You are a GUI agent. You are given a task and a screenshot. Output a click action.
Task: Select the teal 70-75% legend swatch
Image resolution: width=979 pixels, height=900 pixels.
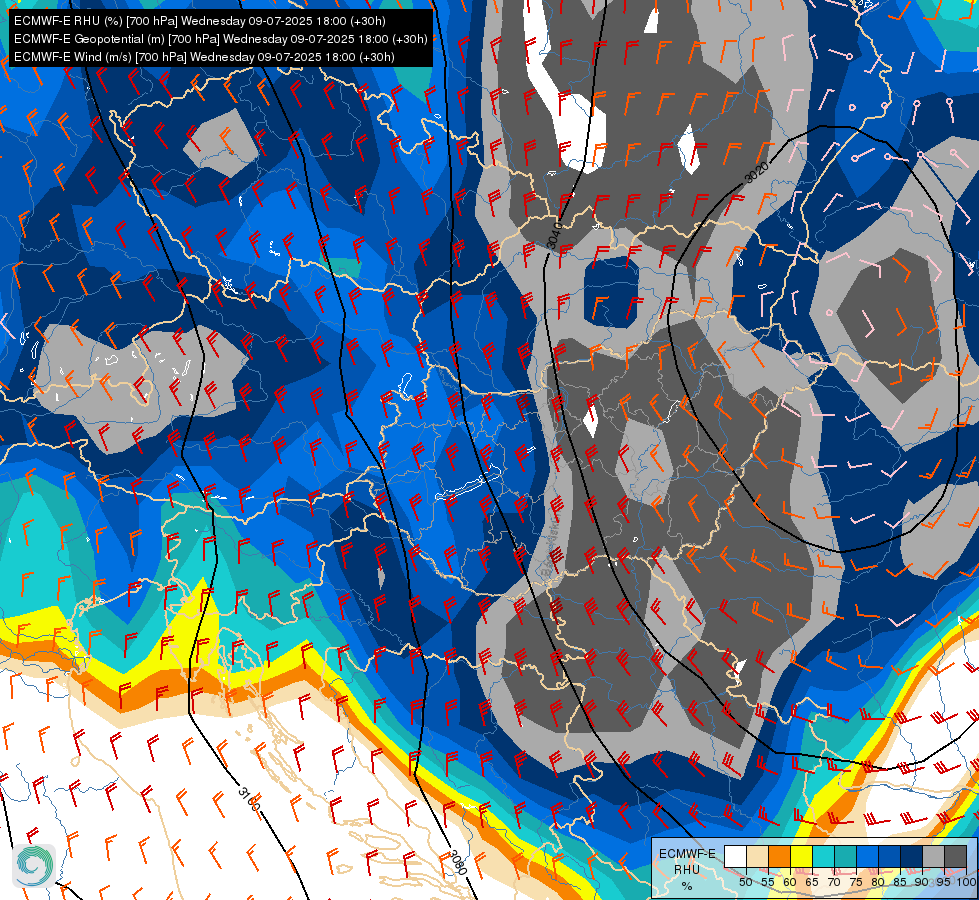click(x=845, y=856)
